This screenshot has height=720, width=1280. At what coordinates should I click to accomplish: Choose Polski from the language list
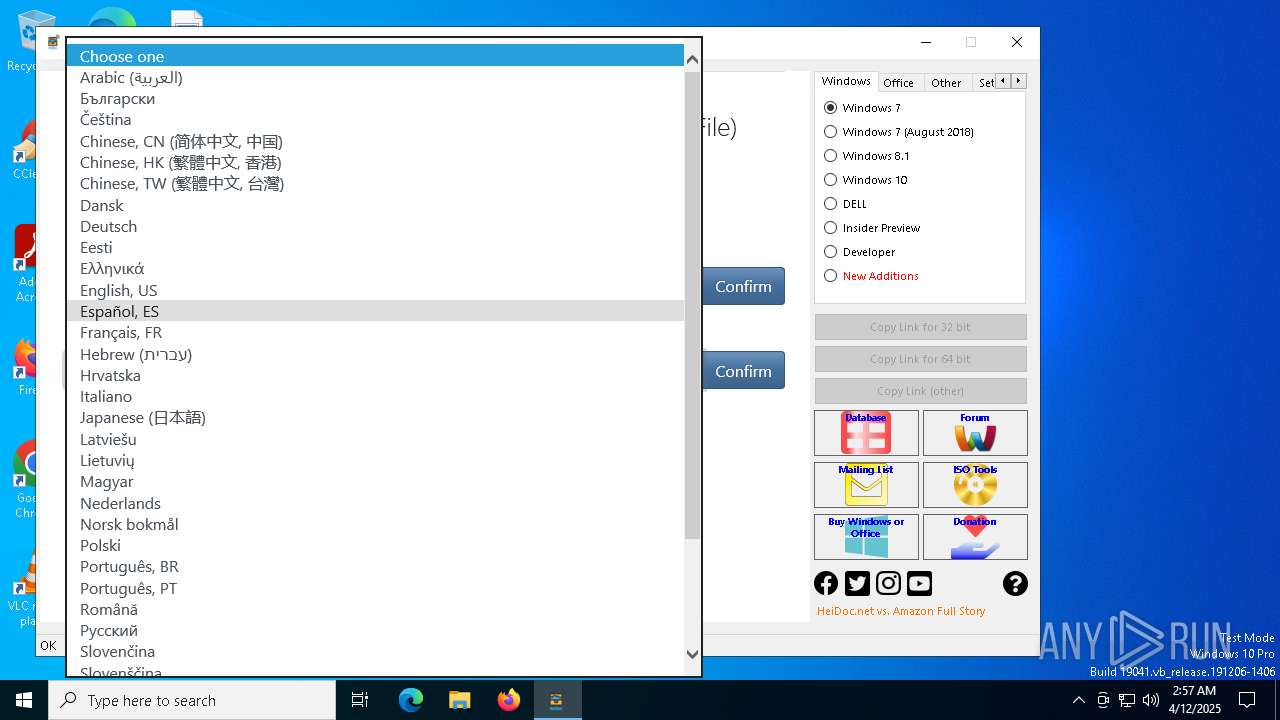[x=375, y=545]
